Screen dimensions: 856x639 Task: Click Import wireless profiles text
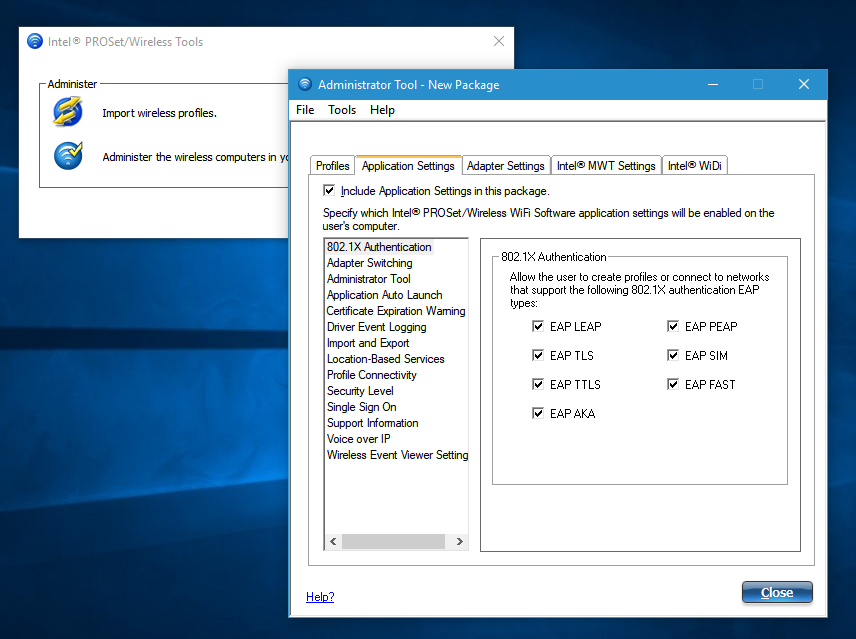pos(159,113)
